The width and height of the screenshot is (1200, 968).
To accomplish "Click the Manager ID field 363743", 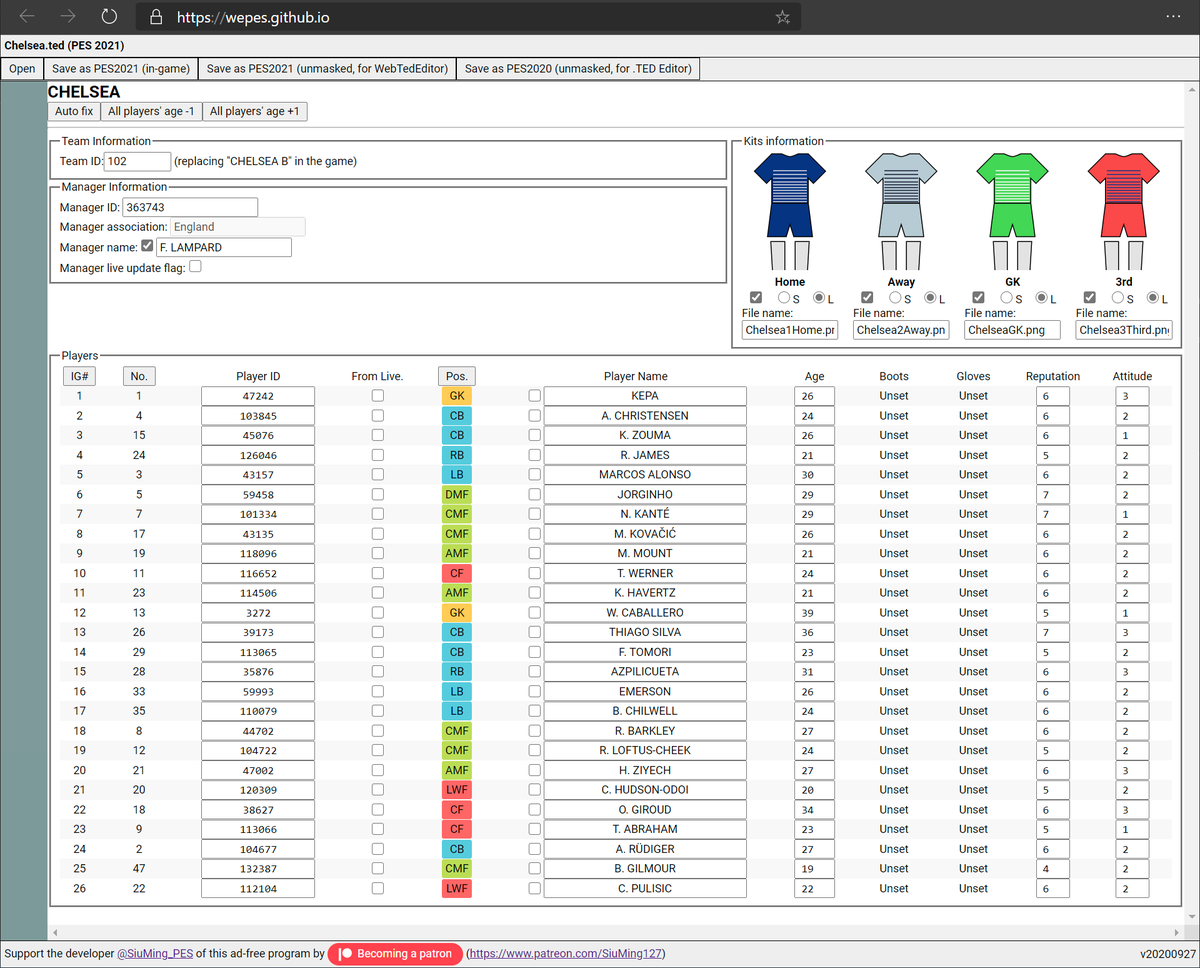I will pos(190,207).
